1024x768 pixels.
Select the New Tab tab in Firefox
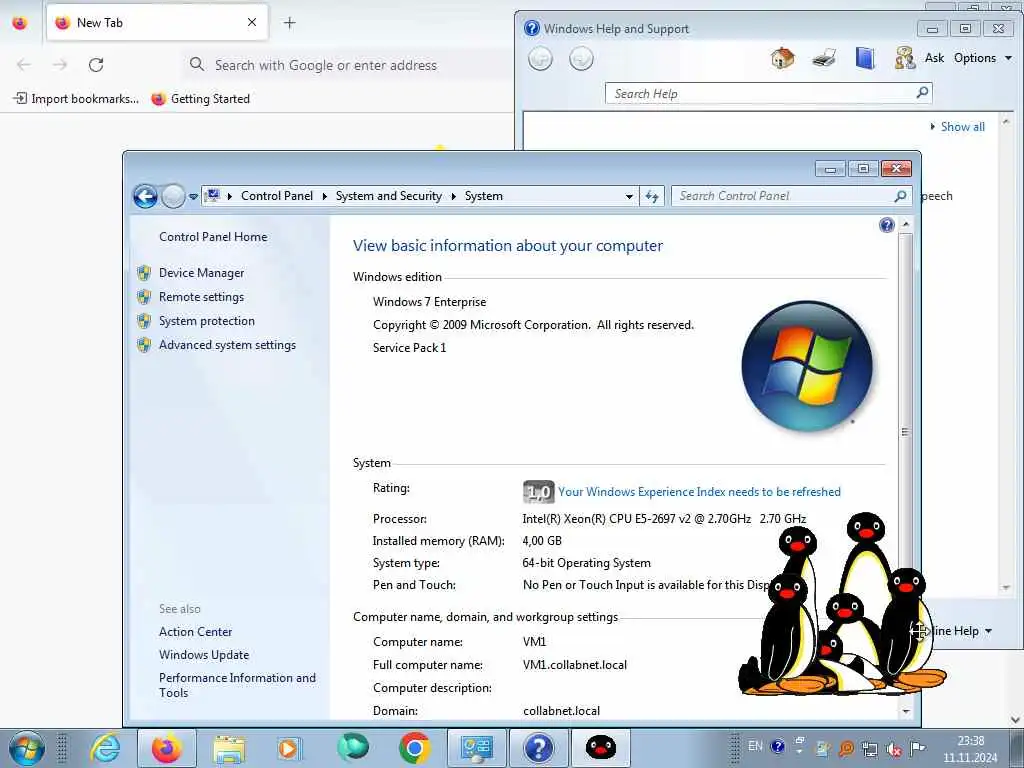click(157, 23)
